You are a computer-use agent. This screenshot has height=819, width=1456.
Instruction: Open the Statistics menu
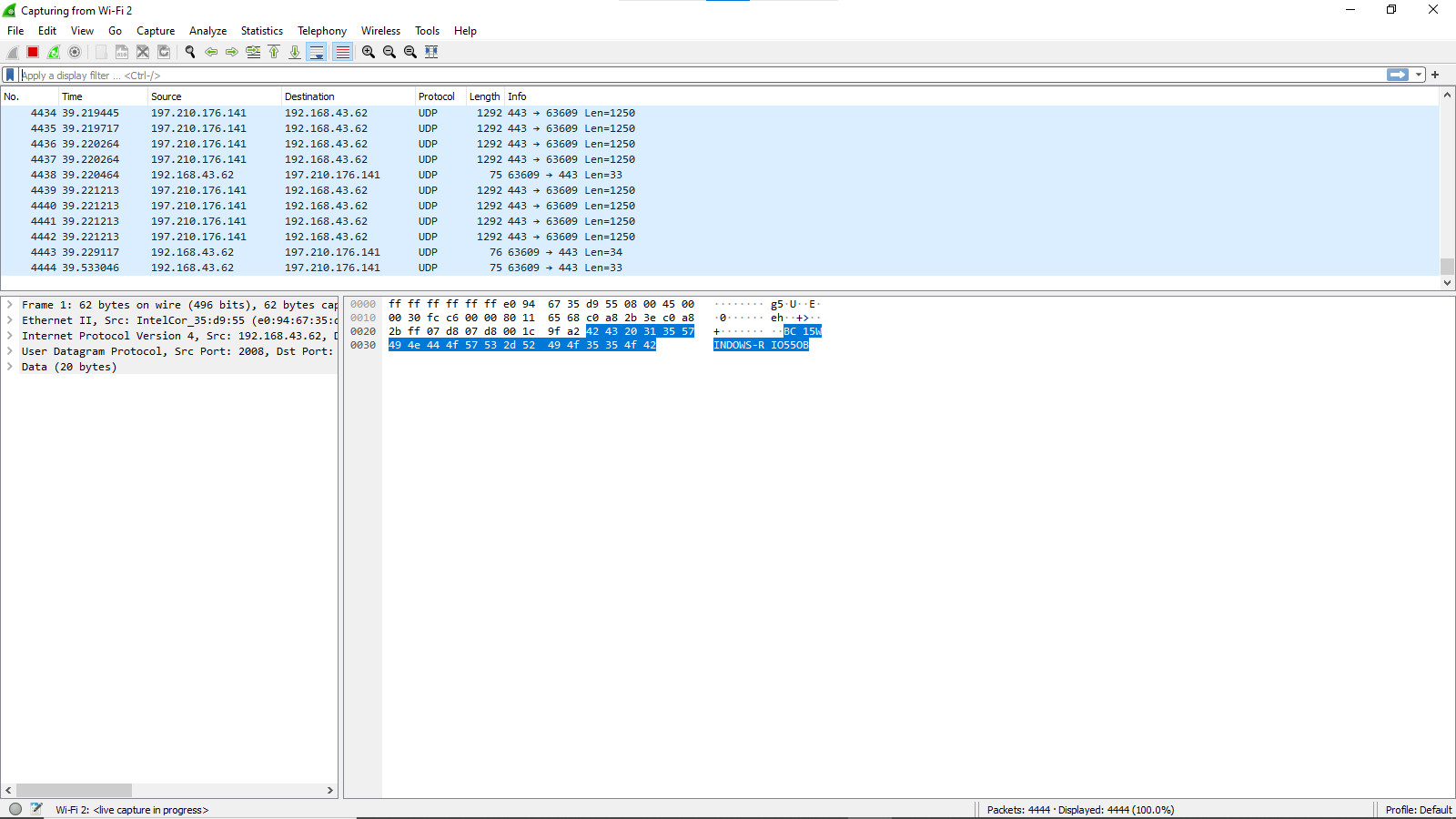[x=261, y=30]
